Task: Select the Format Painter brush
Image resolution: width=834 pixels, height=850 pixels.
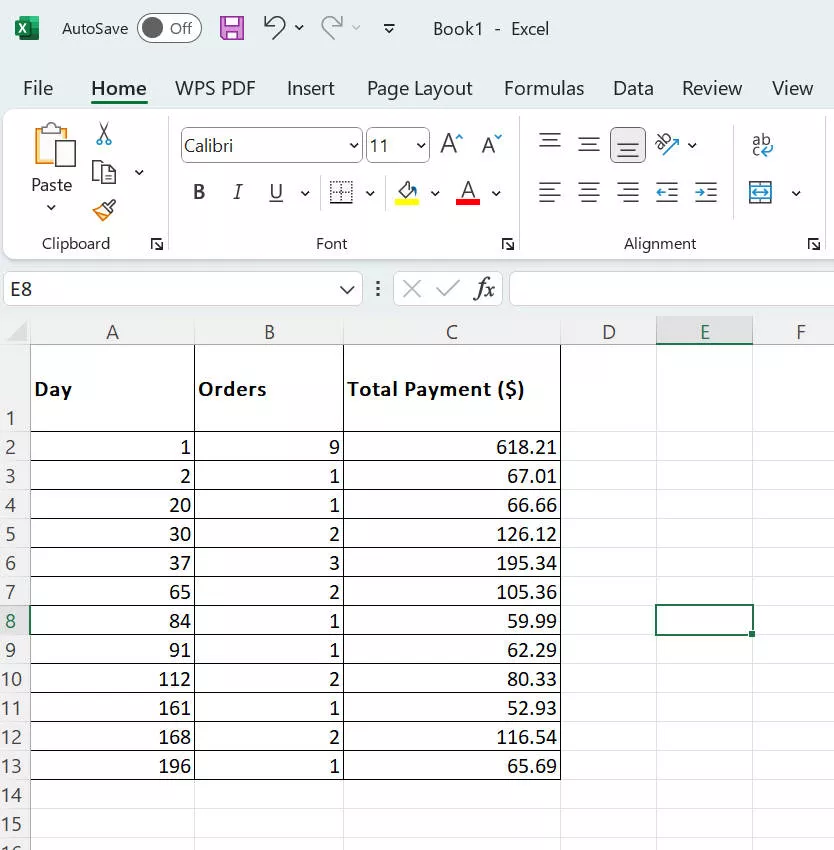Action: (x=104, y=210)
